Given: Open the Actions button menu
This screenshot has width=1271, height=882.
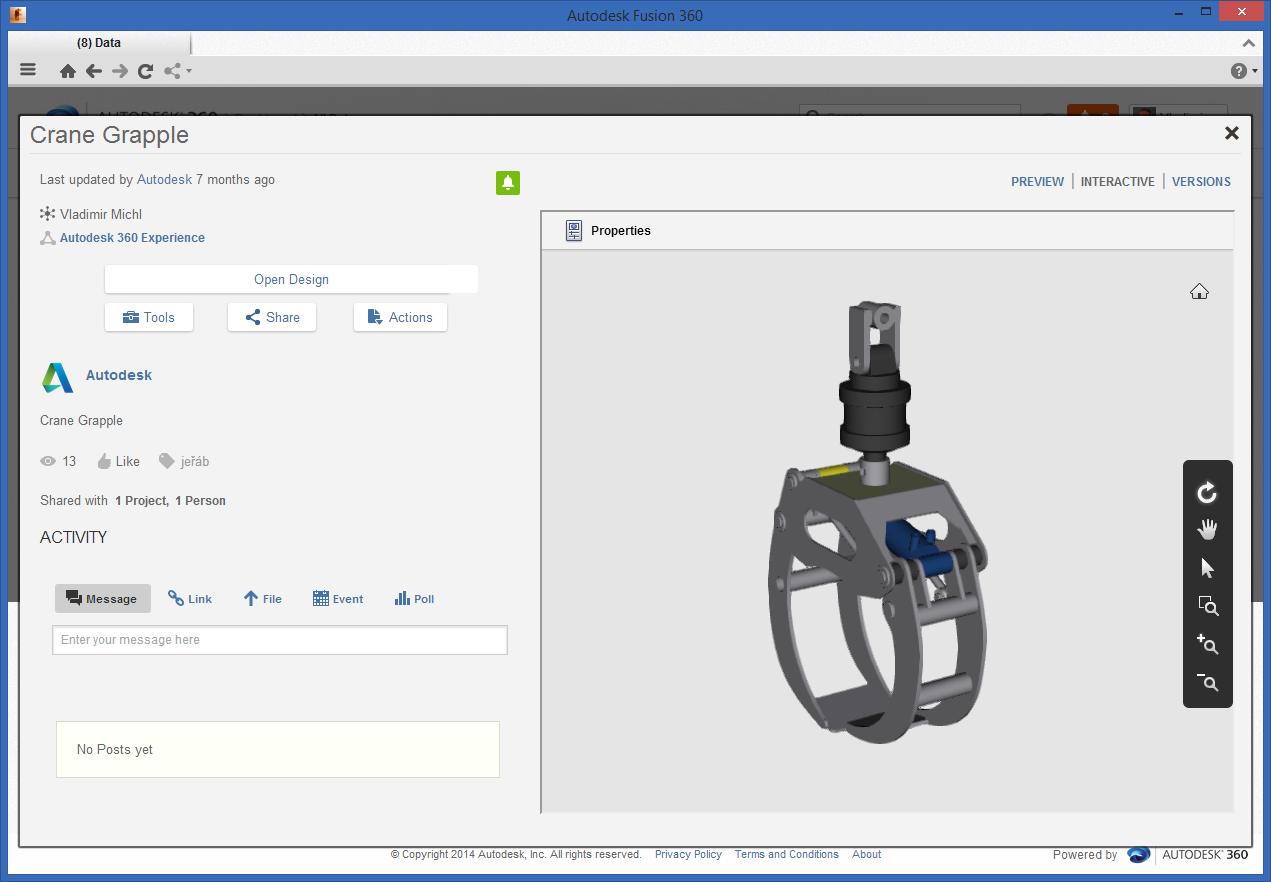Looking at the screenshot, I should tap(400, 317).
